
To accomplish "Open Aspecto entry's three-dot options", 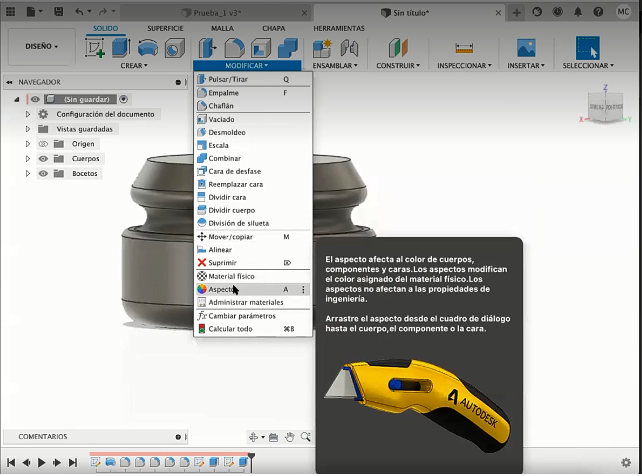I will [x=303, y=289].
